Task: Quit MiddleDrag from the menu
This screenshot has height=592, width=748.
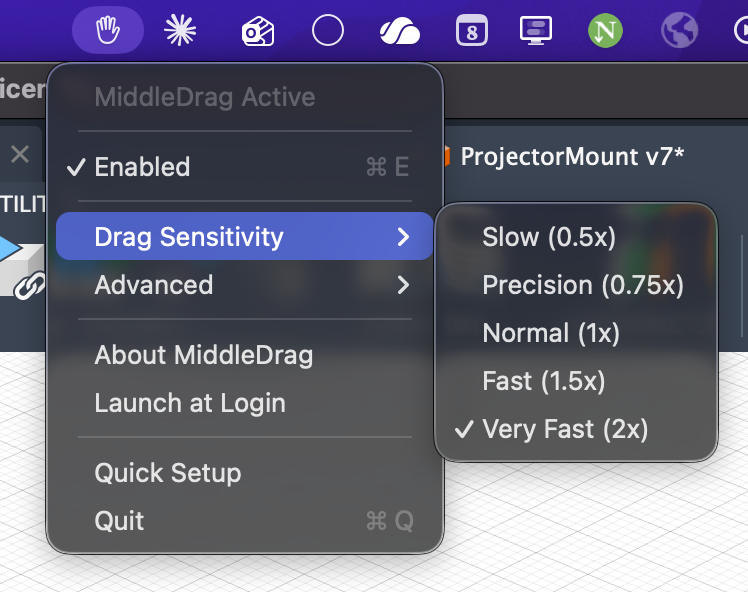Action: point(120,521)
